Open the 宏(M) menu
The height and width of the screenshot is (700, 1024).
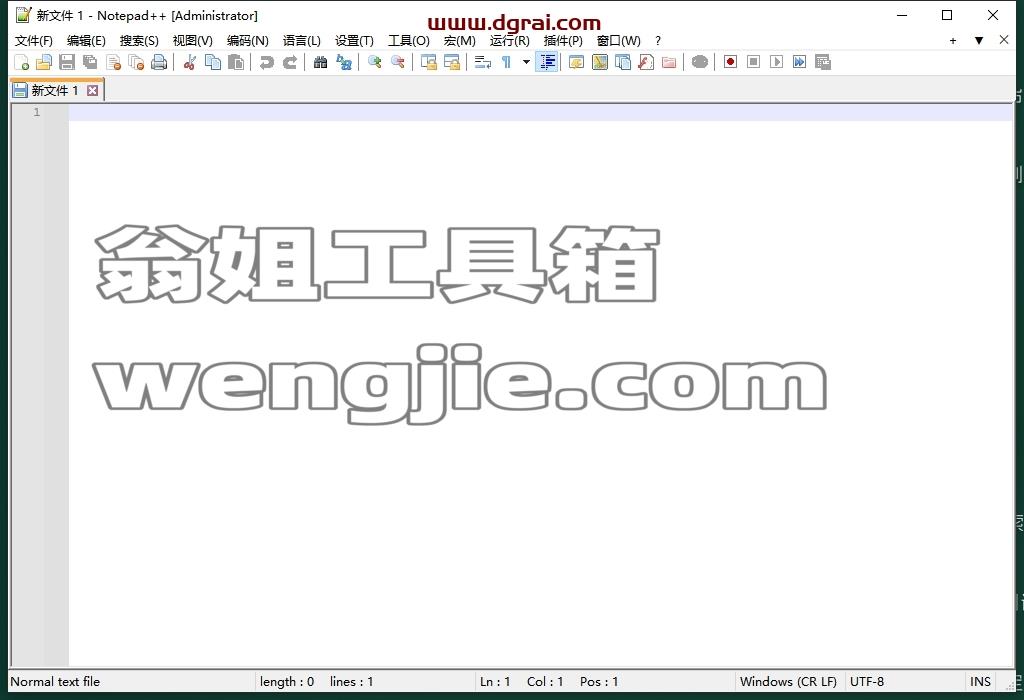coord(460,40)
